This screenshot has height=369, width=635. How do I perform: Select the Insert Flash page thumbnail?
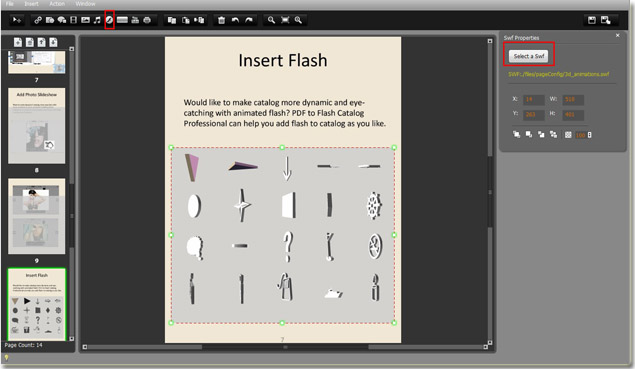(36, 304)
